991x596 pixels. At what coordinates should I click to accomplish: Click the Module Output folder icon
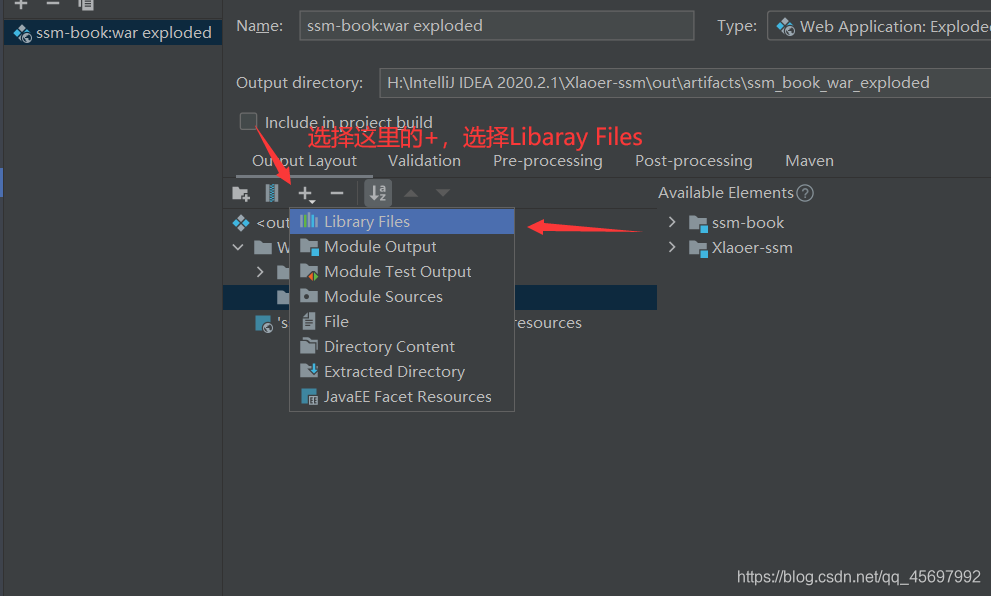click(x=309, y=246)
